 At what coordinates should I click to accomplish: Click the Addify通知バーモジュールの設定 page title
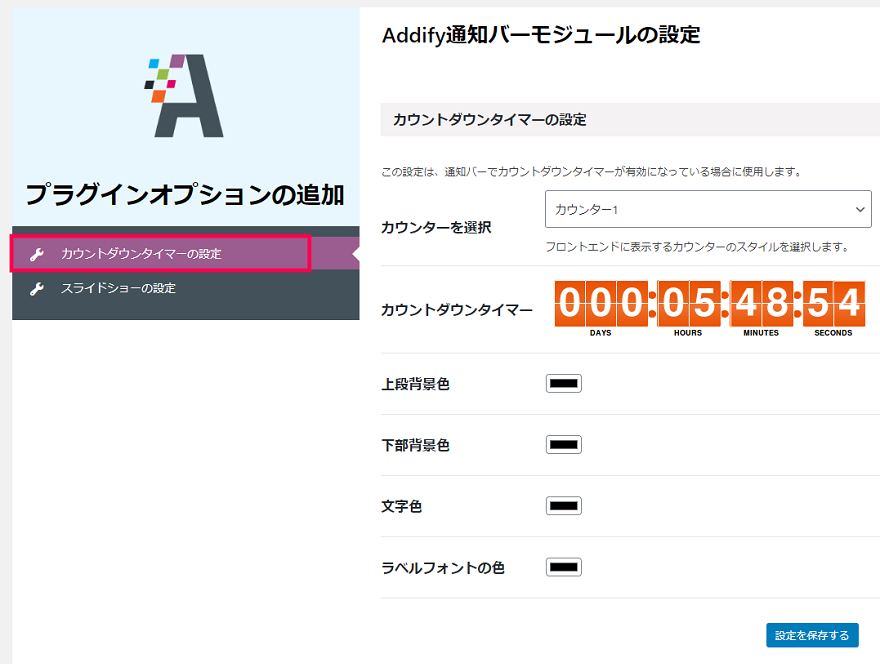coord(541,35)
